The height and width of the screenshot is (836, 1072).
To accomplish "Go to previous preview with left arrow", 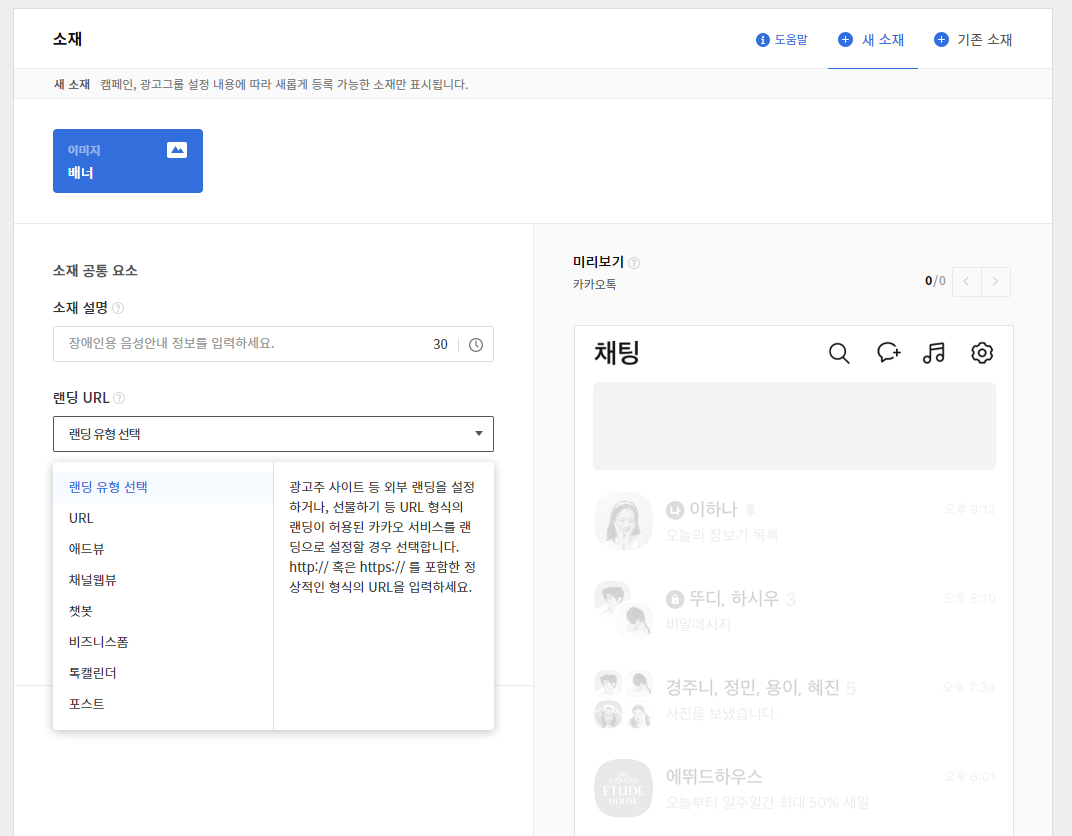I will tap(967, 282).
